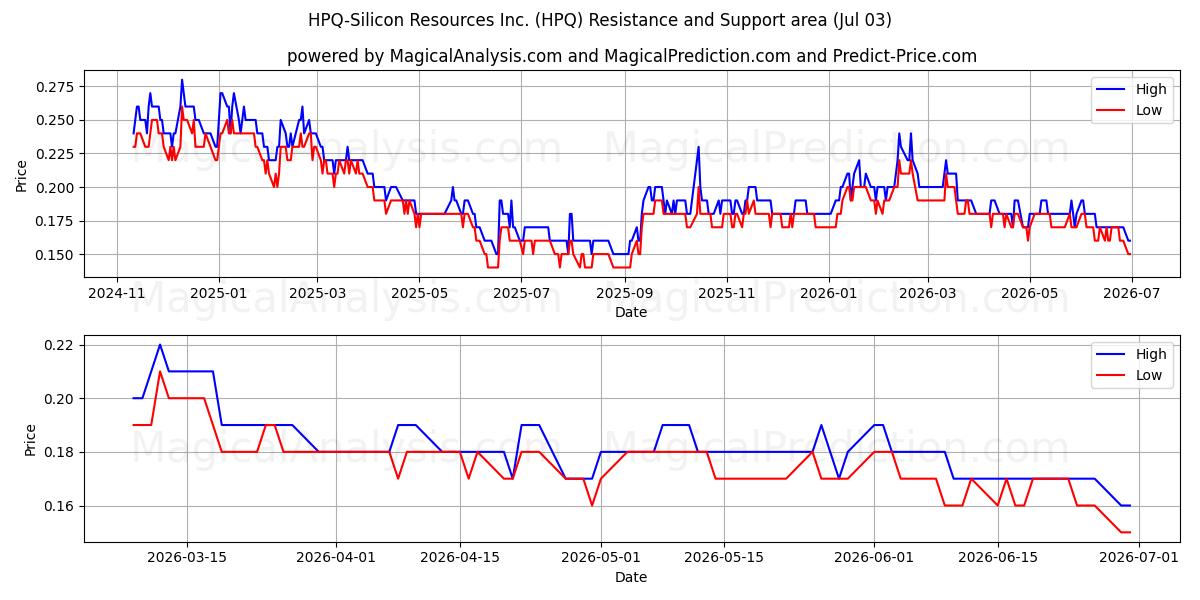
Task: Click the bottom chart Price axis title
Action: tap(30, 439)
